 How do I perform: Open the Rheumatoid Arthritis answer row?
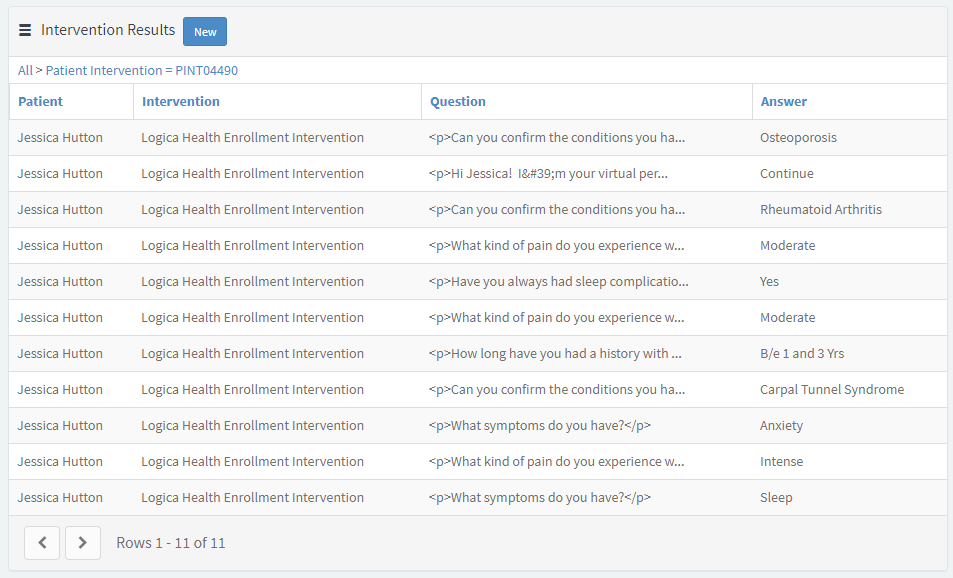[x=478, y=210]
